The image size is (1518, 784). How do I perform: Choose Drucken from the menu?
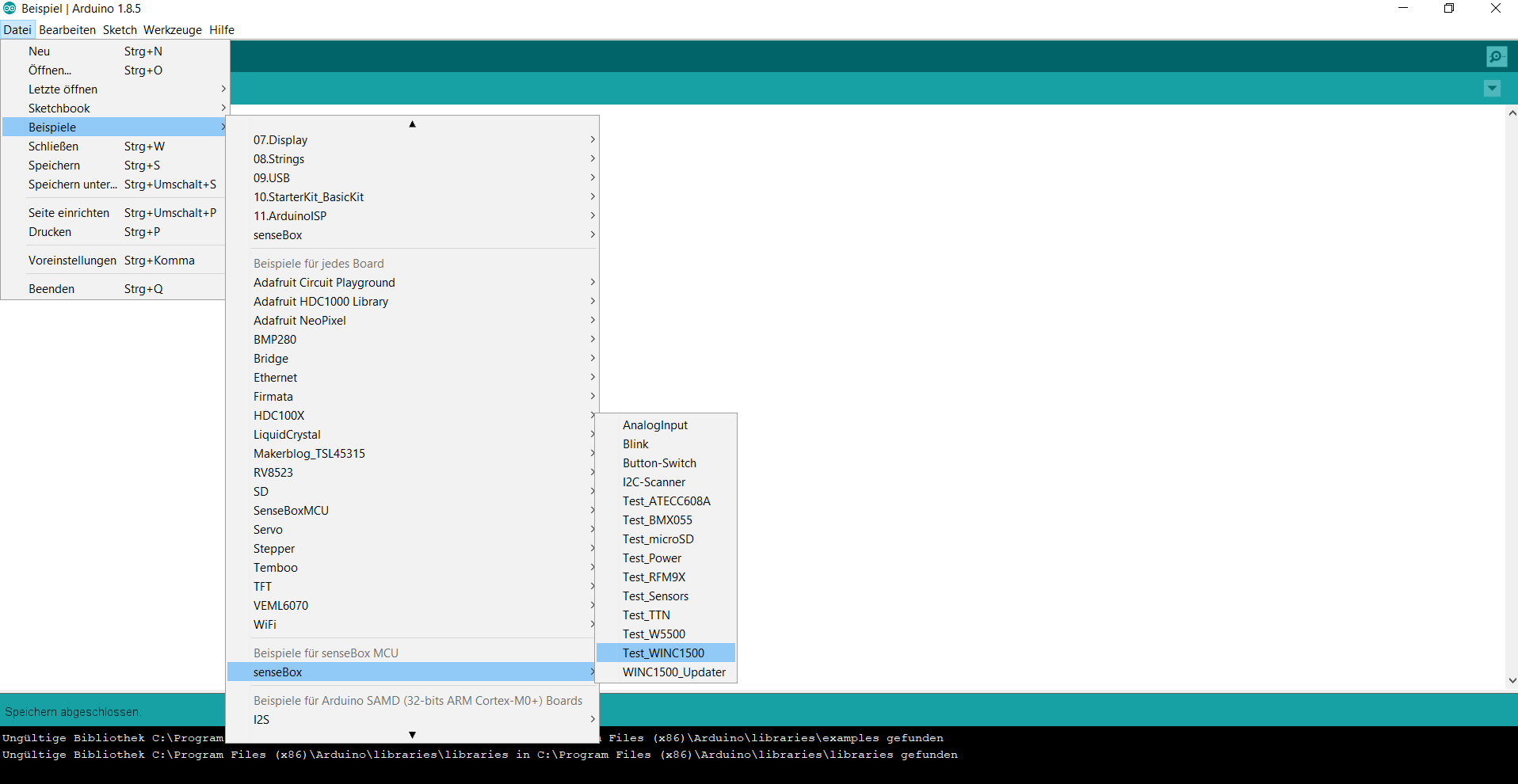[115, 232]
